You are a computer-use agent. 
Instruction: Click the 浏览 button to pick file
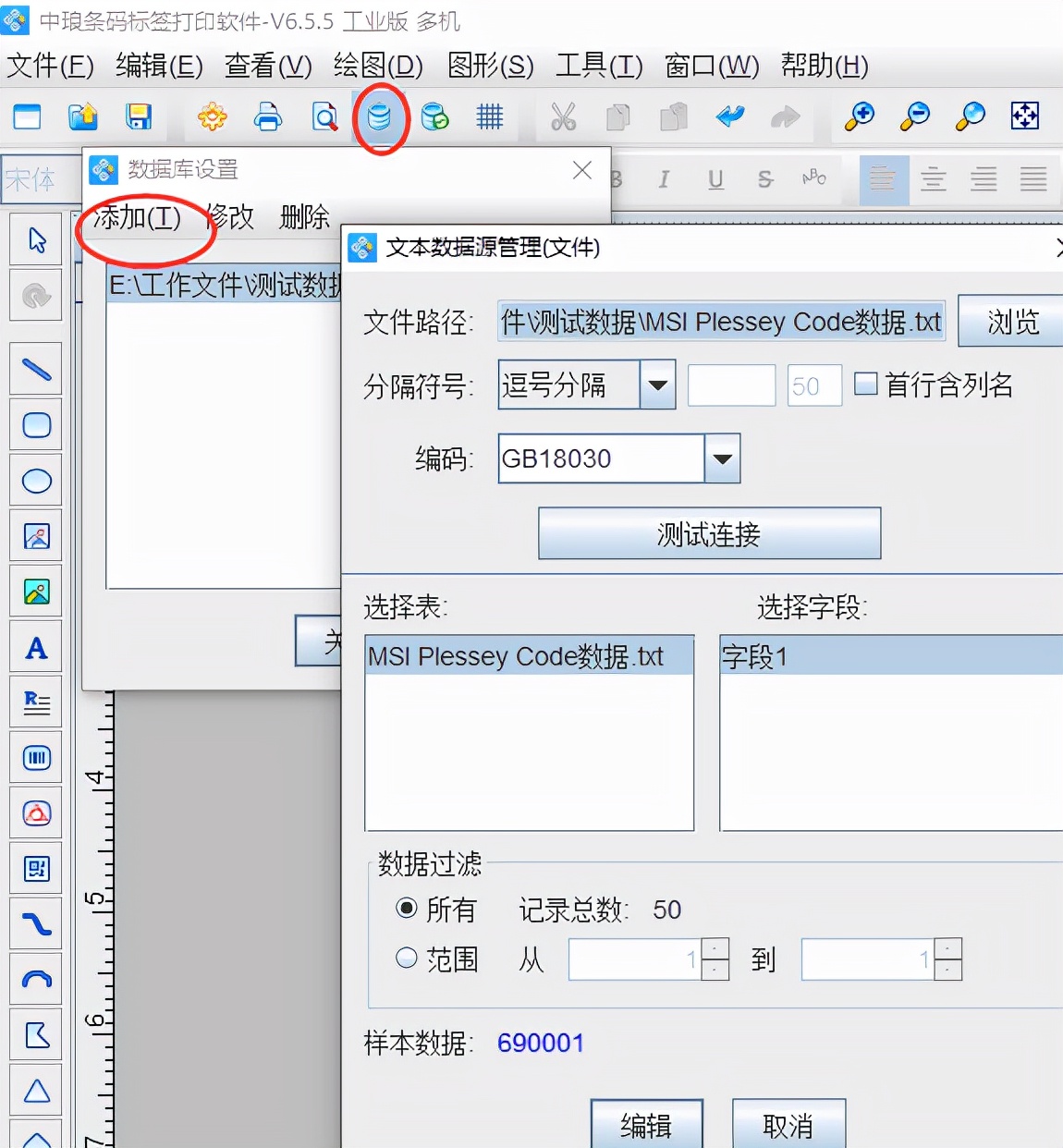pos(1011,322)
